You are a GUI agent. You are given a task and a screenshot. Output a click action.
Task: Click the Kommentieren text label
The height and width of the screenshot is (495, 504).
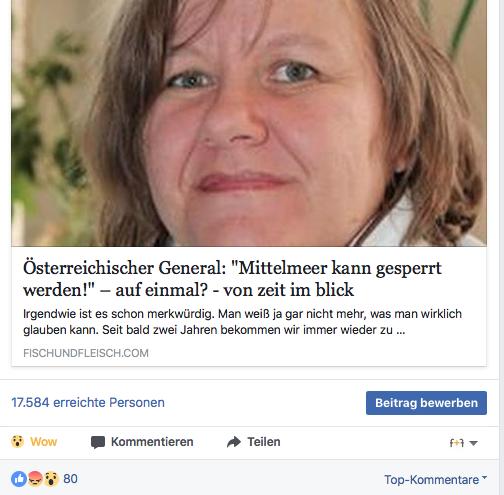point(152,442)
